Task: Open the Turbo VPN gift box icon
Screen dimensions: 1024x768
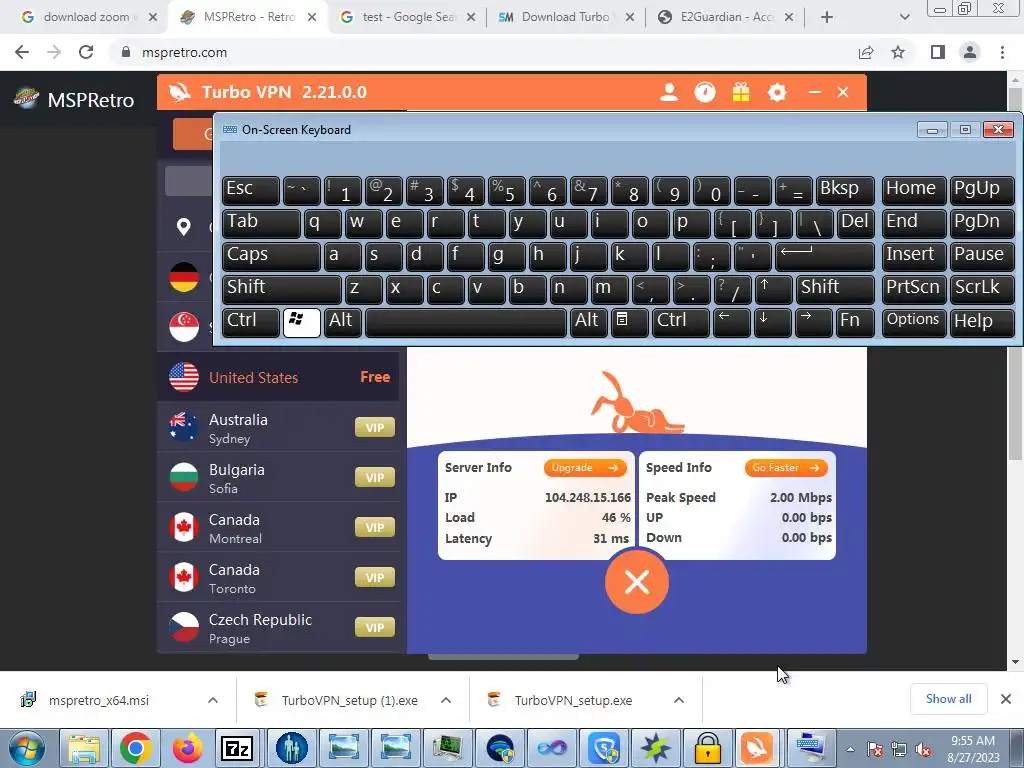Action: click(741, 92)
